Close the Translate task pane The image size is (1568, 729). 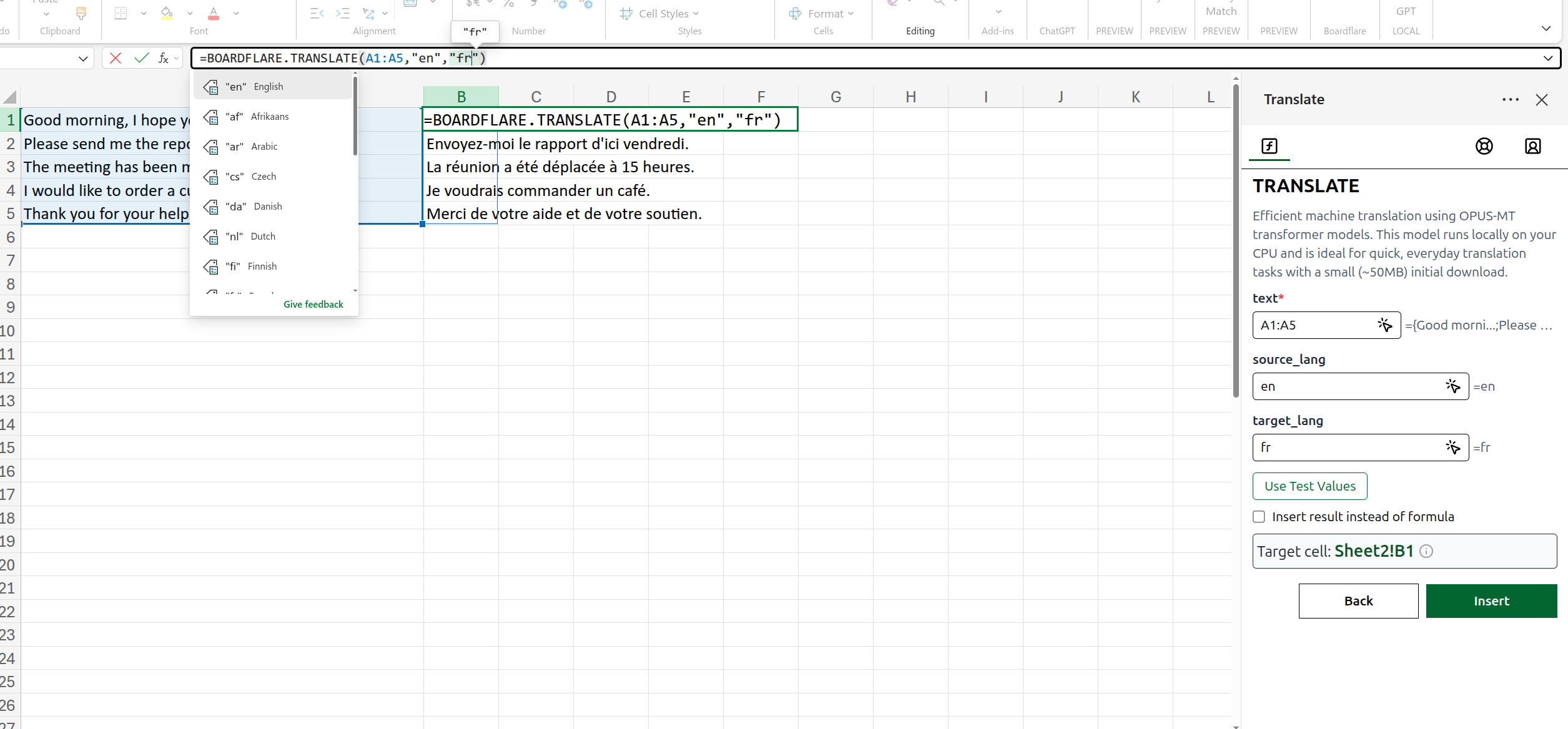coord(1542,100)
